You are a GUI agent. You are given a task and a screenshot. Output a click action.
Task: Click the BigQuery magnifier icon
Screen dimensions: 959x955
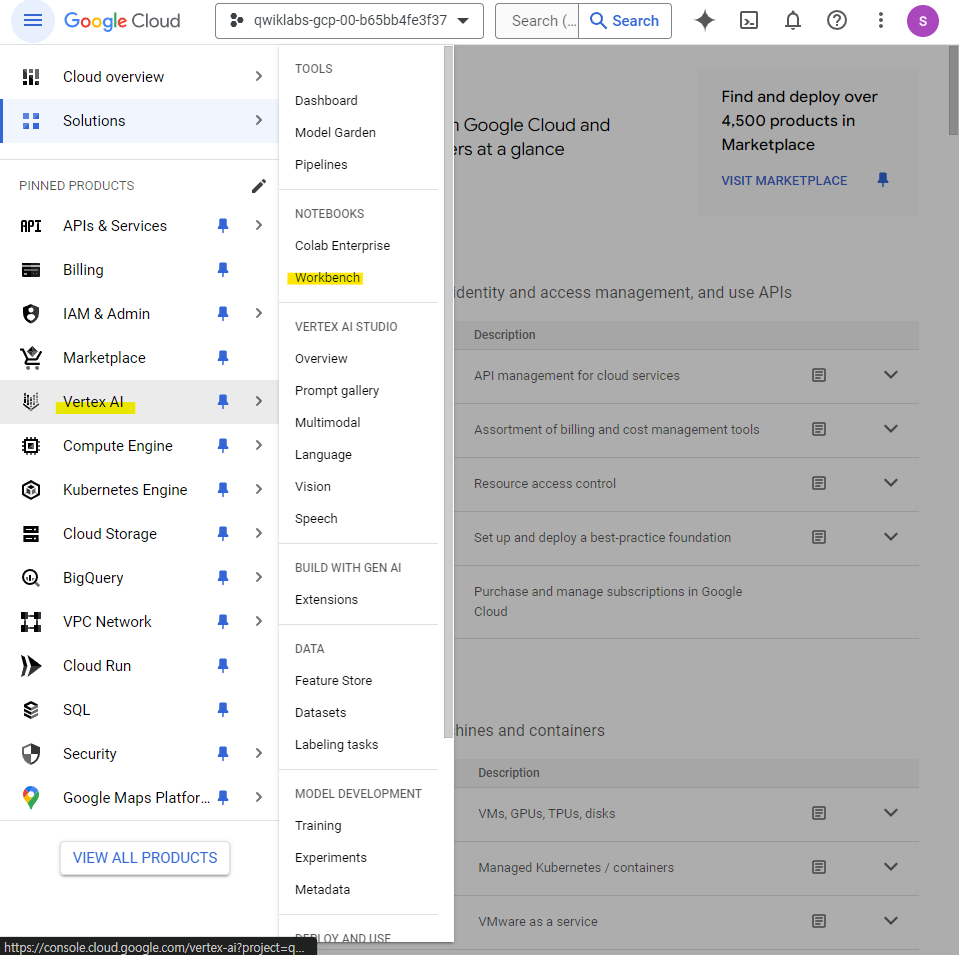[x=31, y=578]
